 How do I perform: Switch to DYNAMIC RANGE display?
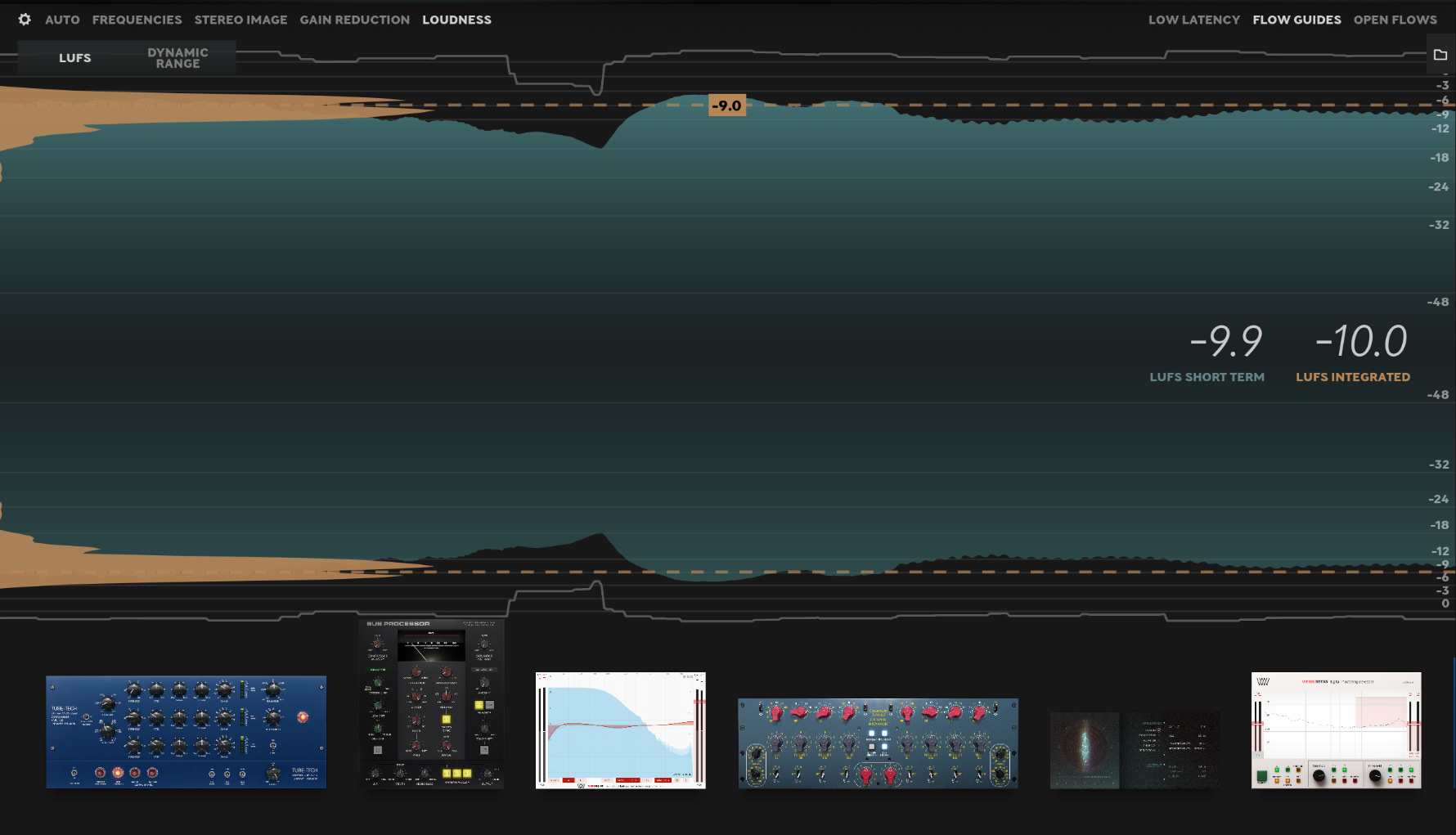[177, 57]
